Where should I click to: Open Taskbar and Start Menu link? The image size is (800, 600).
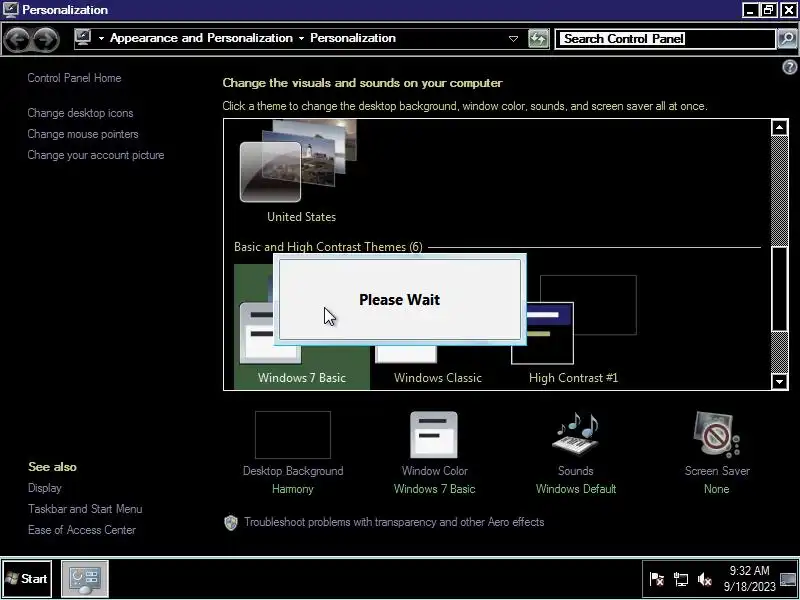tap(85, 509)
